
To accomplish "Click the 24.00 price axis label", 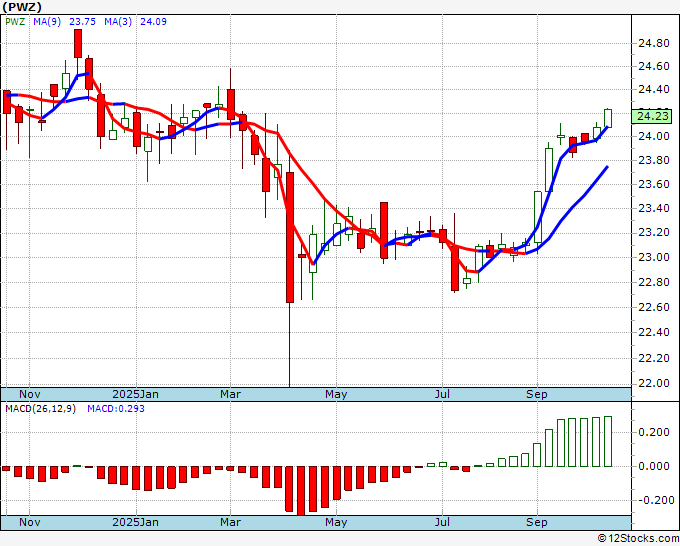I will pos(654,137).
